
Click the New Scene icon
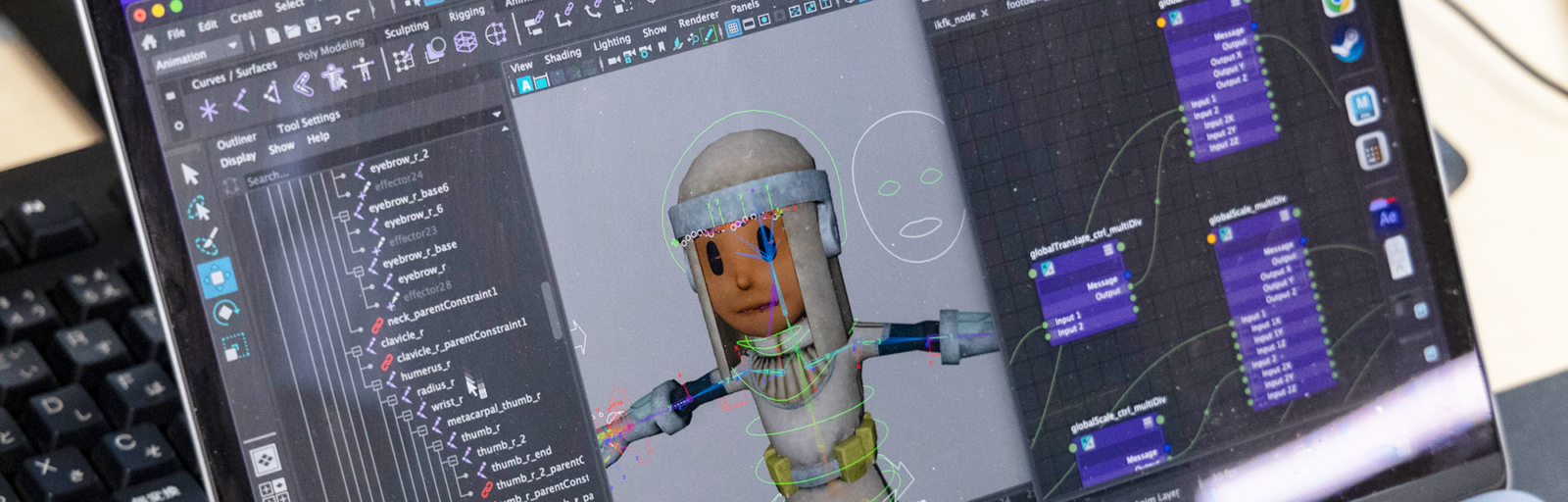272,35
